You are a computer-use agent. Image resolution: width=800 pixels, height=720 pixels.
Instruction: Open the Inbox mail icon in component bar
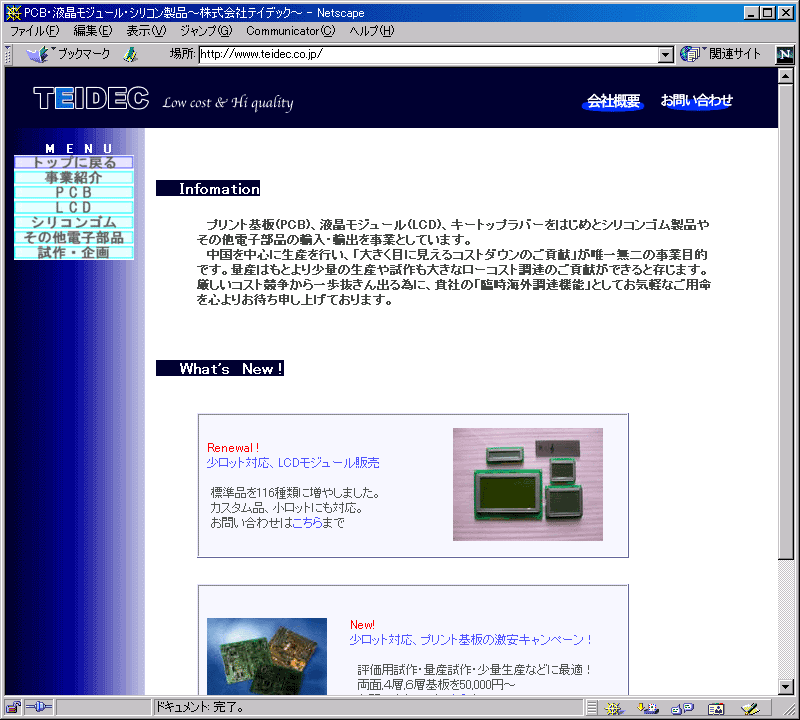pyautogui.click(x=647, y=708)
